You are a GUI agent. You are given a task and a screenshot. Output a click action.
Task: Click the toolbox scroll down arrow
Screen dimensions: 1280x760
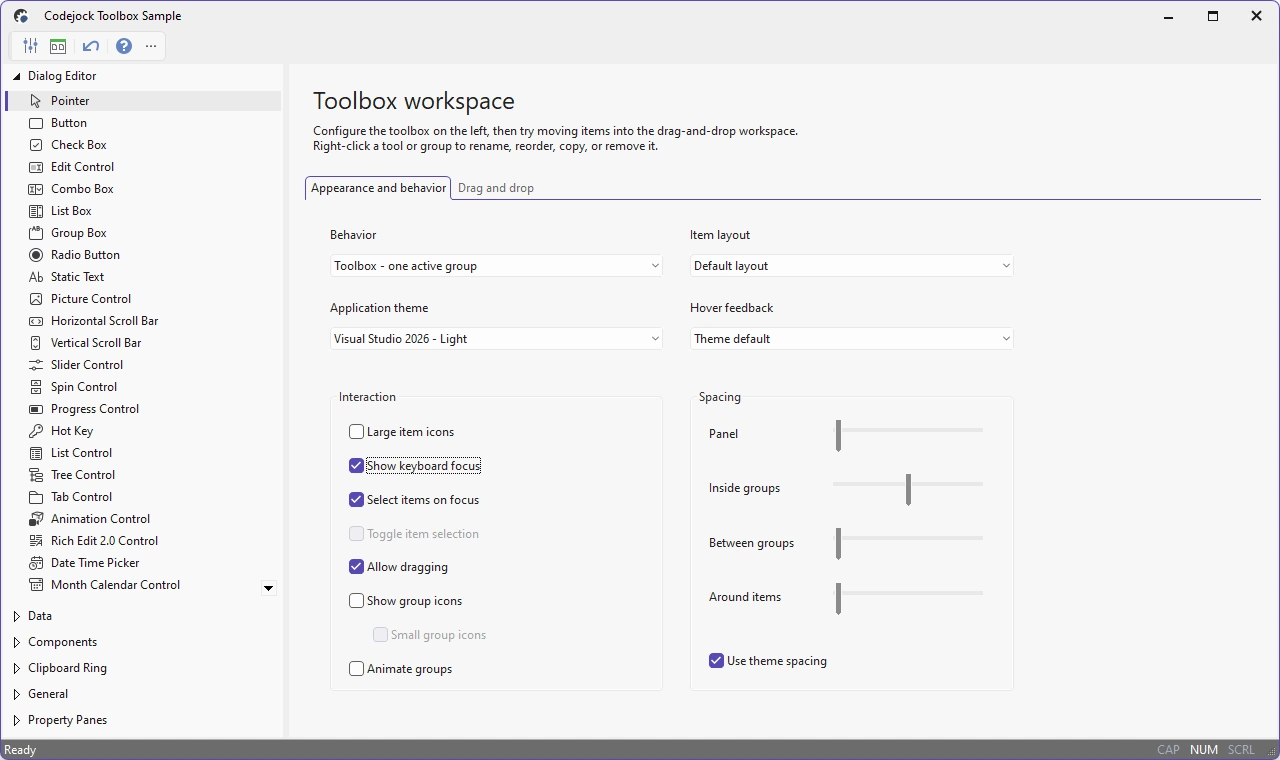[x=268, y=588]
